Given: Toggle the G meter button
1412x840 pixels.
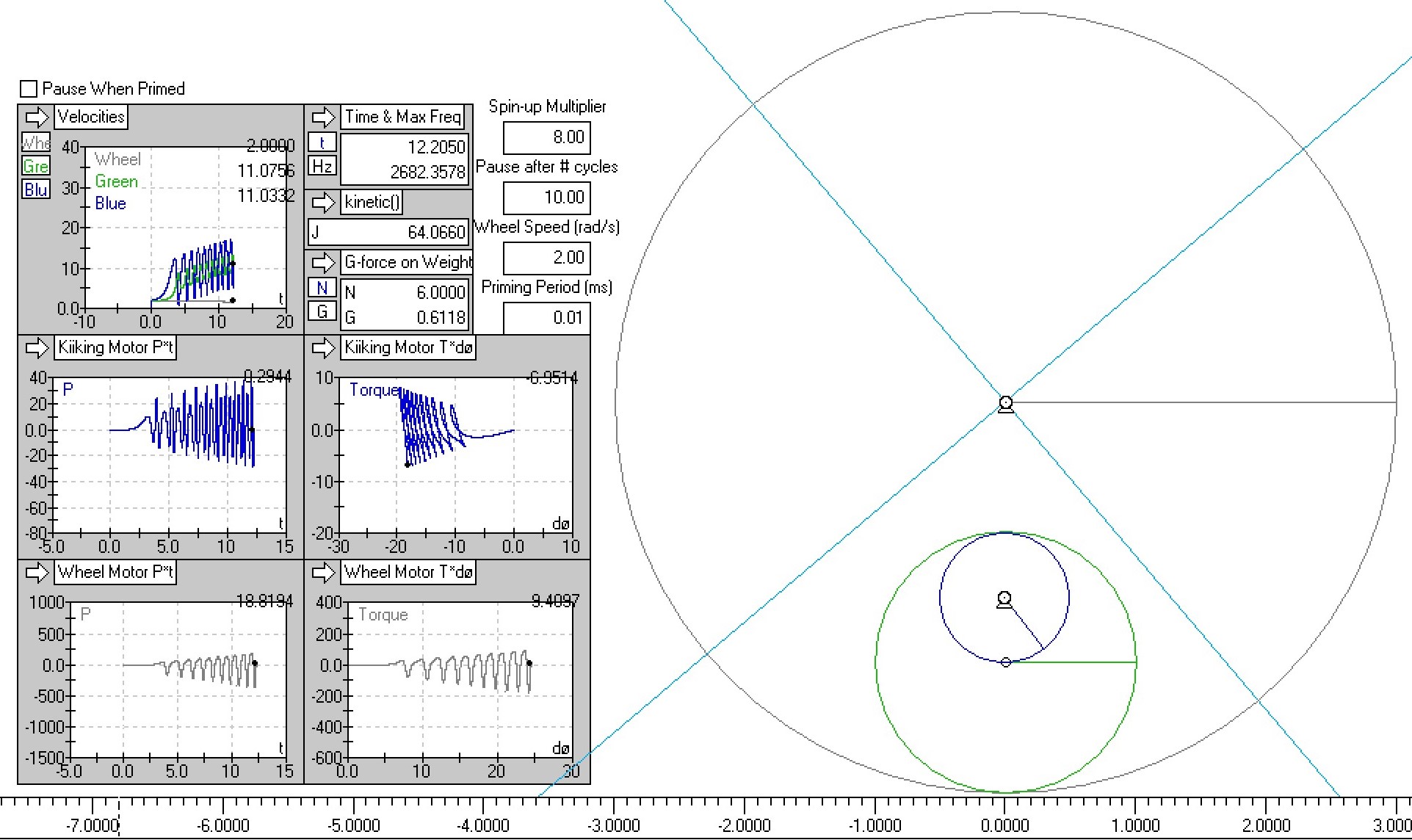Looking at the screenshot, I should (322, 311).
